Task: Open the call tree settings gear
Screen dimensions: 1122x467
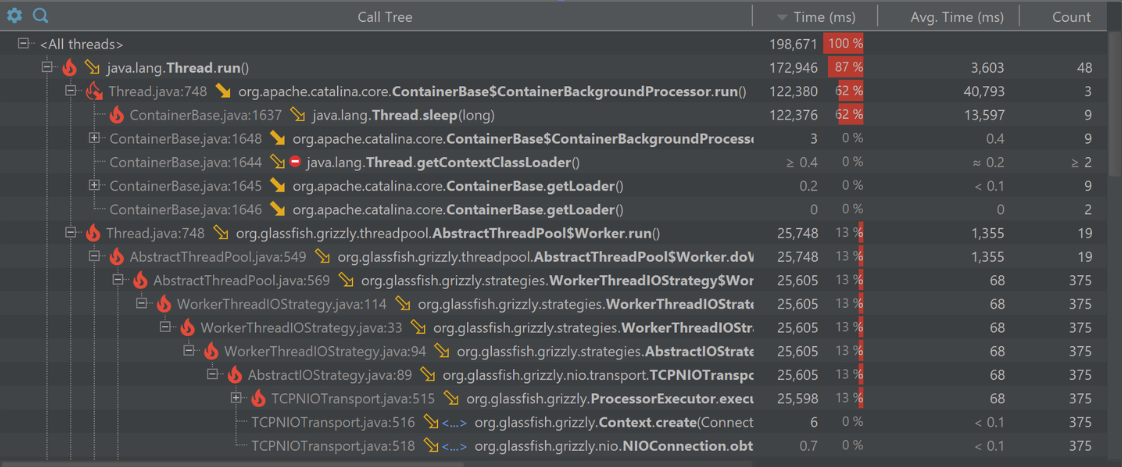Action: [x=14, y=16]
